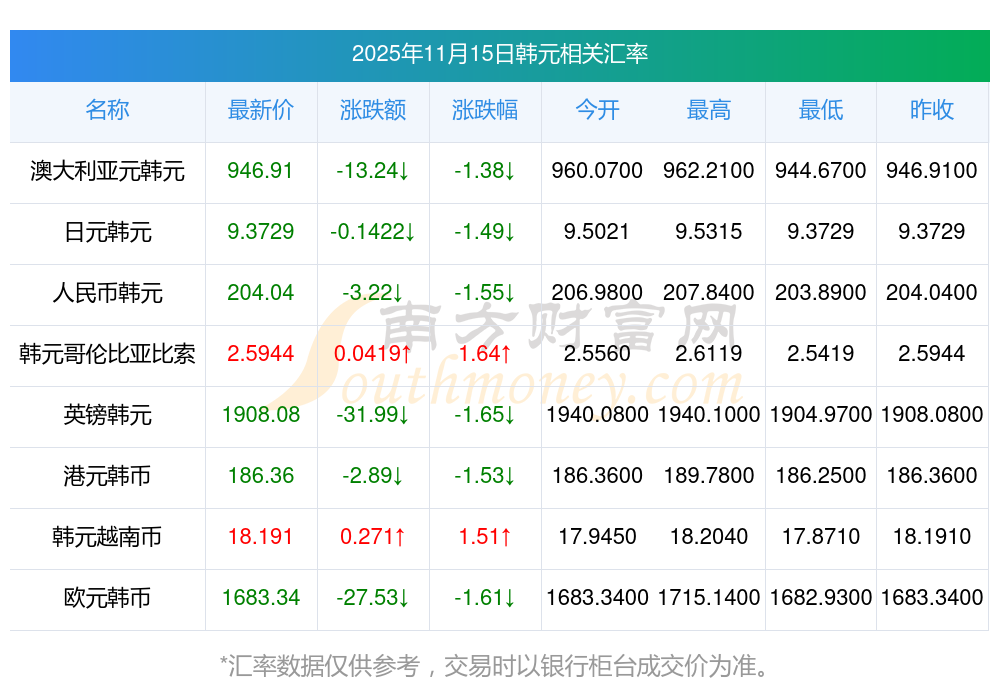This screenshot has width=1000, height=697.
Task: Click change amount -2.89↓
Action: click(372, 476)
